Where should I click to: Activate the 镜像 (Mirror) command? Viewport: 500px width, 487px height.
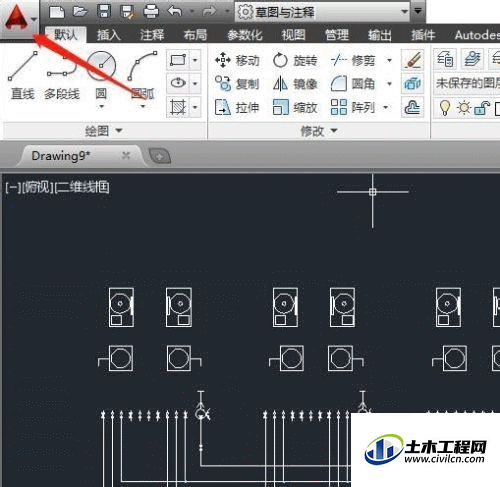pos(295,84)
